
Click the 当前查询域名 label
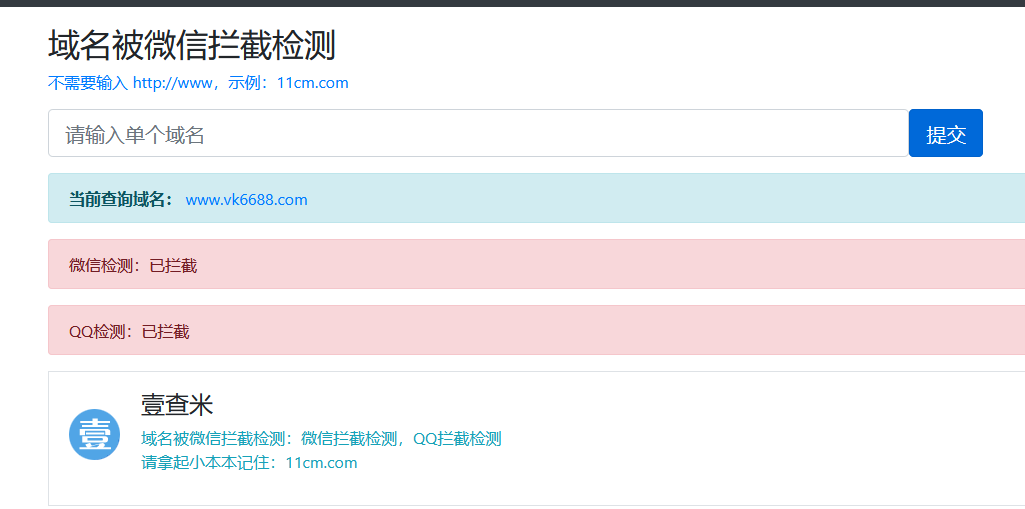point(121,199)
